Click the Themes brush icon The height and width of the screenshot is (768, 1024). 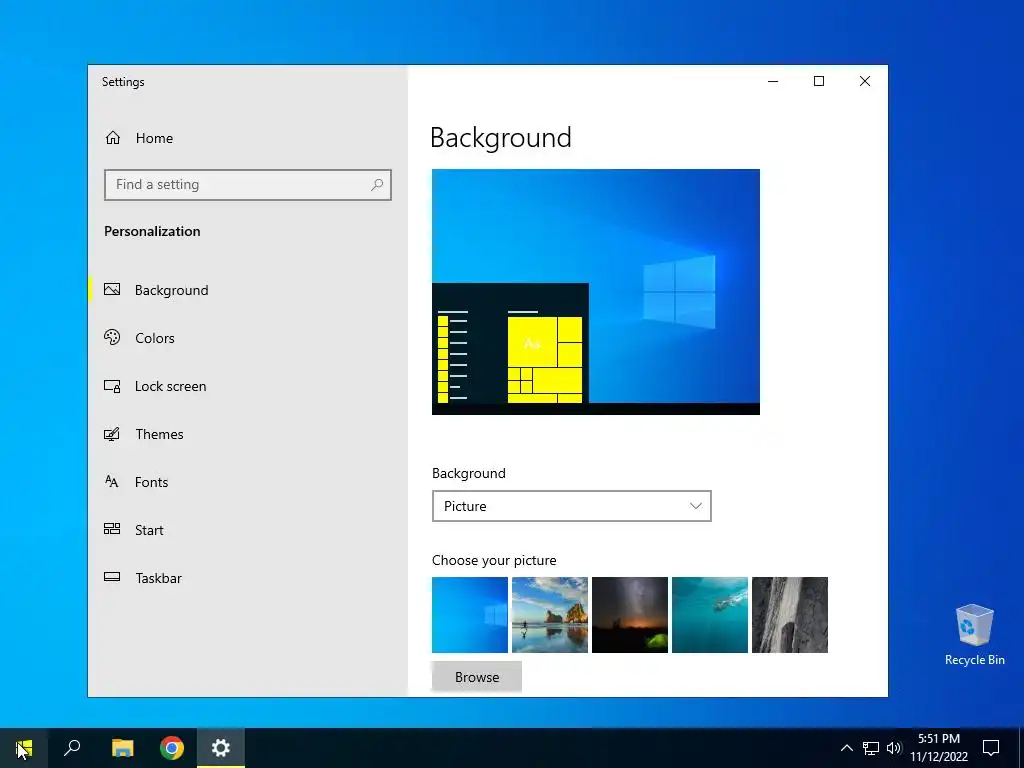112,434
